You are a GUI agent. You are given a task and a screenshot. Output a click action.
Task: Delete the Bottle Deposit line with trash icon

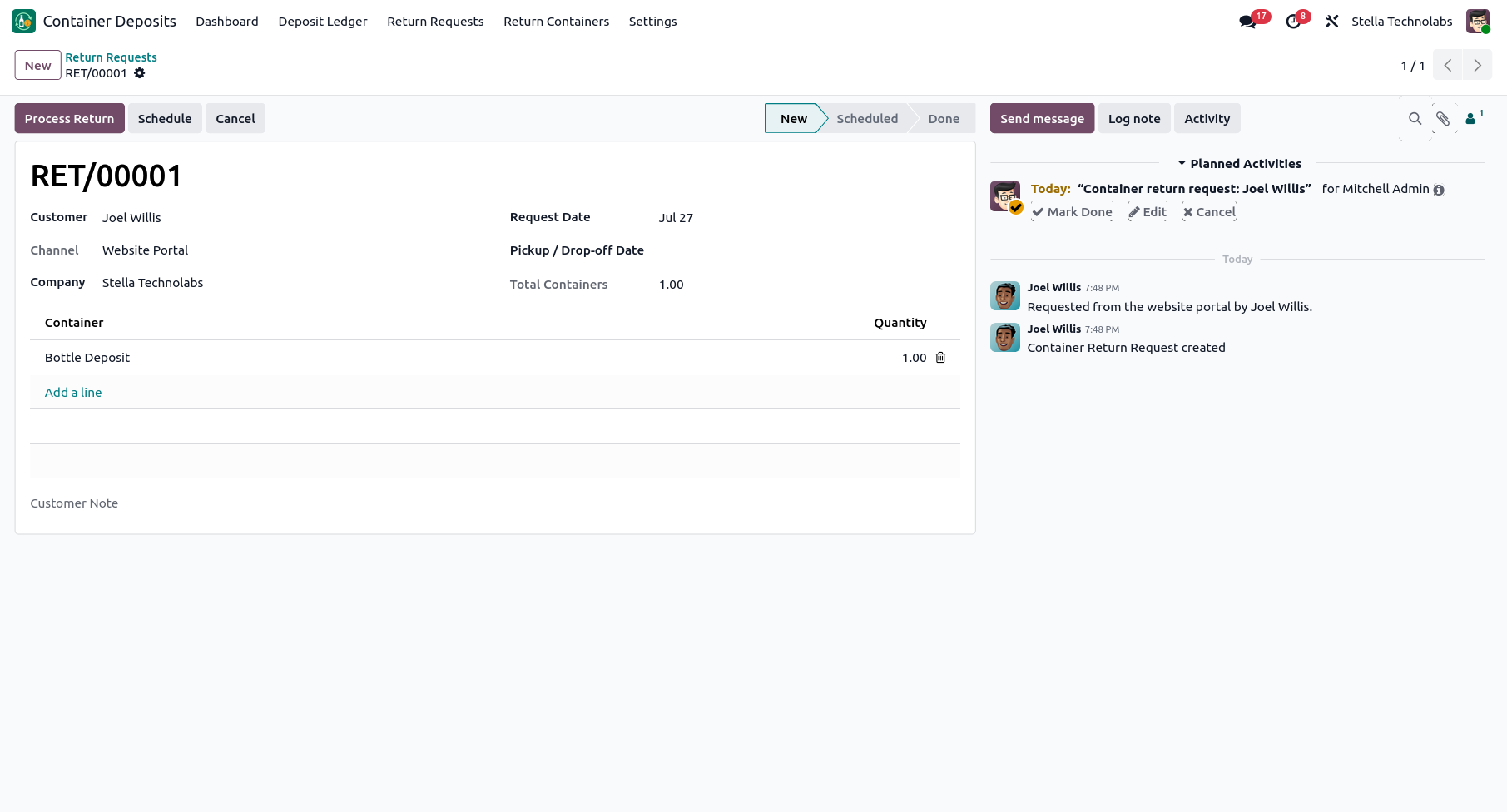[x=940, y=358]
